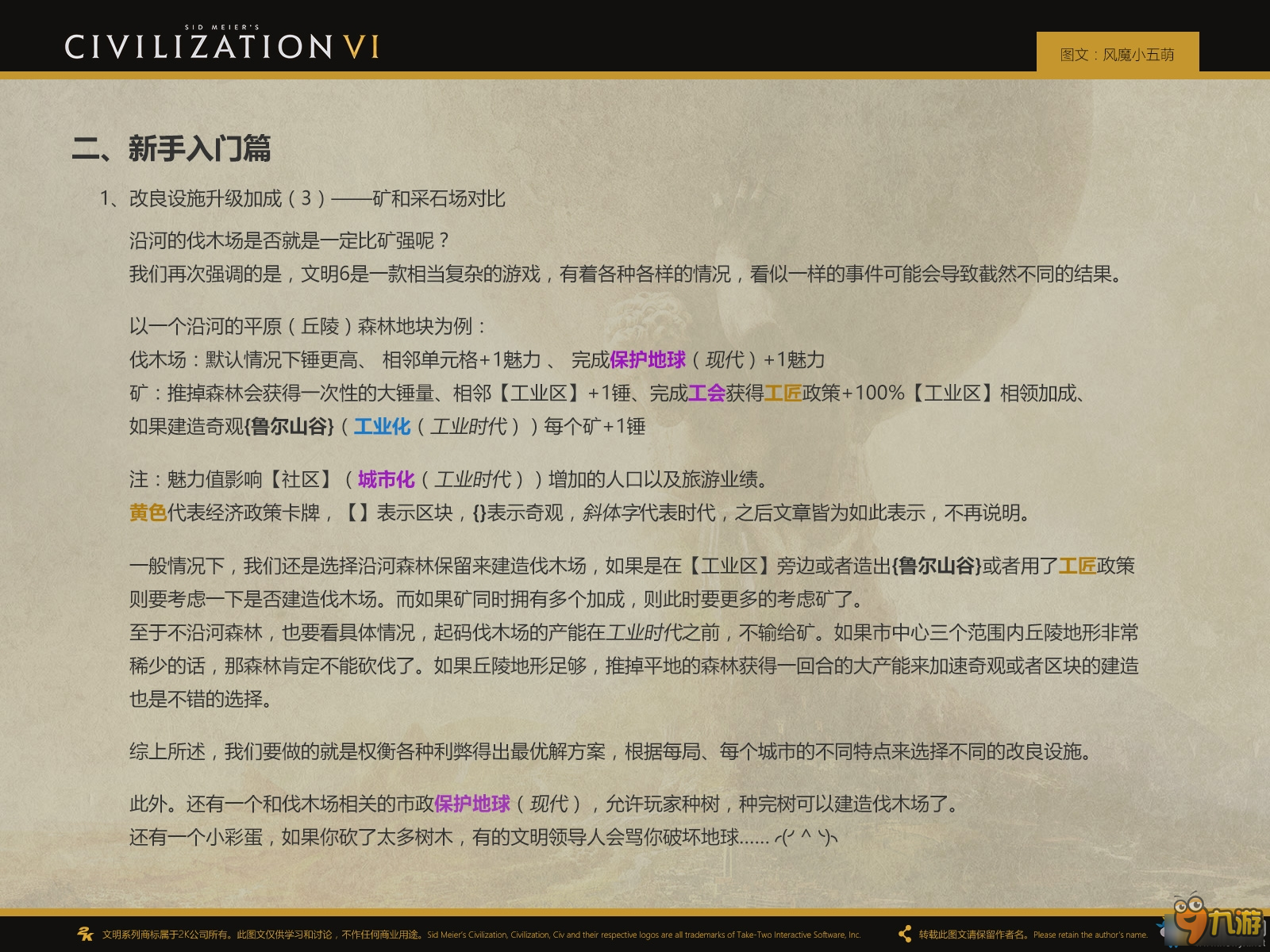Image resolution: width=1270 pixels, height=952 pixels.
Task: Click the yellow 工匠 term in the 矿 line
Action: (783, 393)
